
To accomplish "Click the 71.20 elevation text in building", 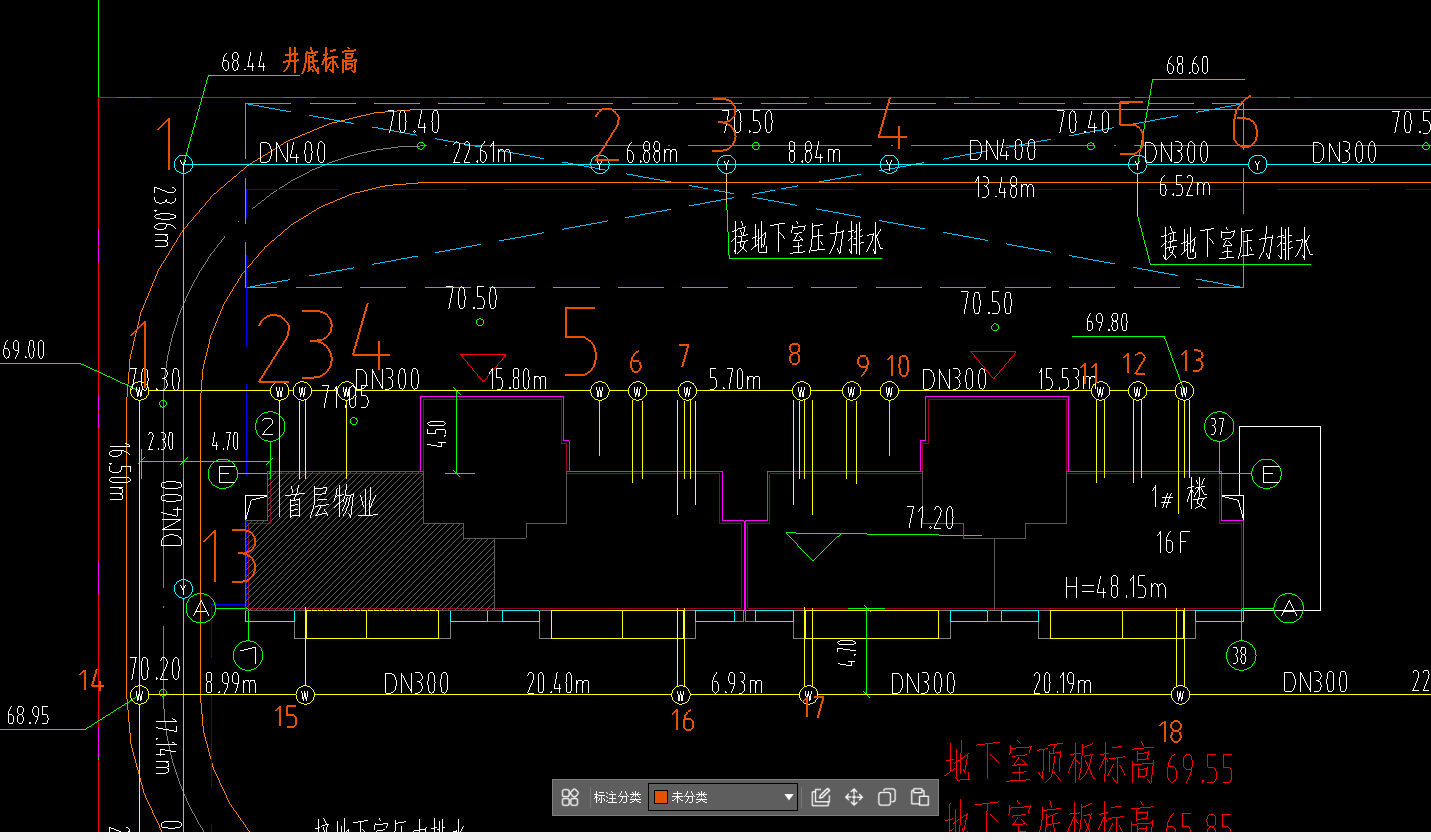I will coord(930,518).
